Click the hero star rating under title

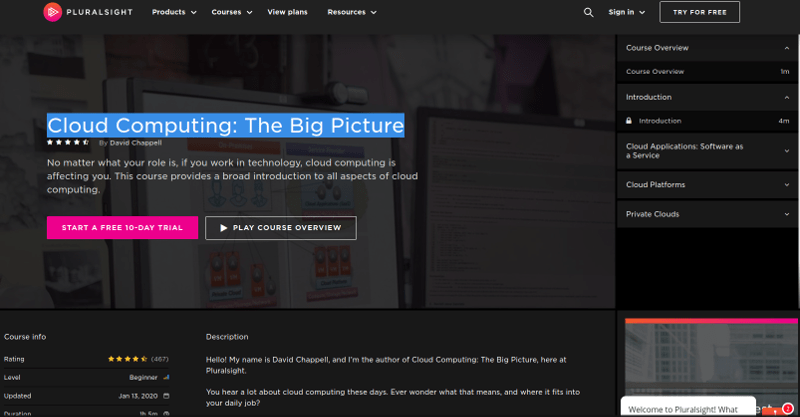pyautogui.click(x=68, y=142)
